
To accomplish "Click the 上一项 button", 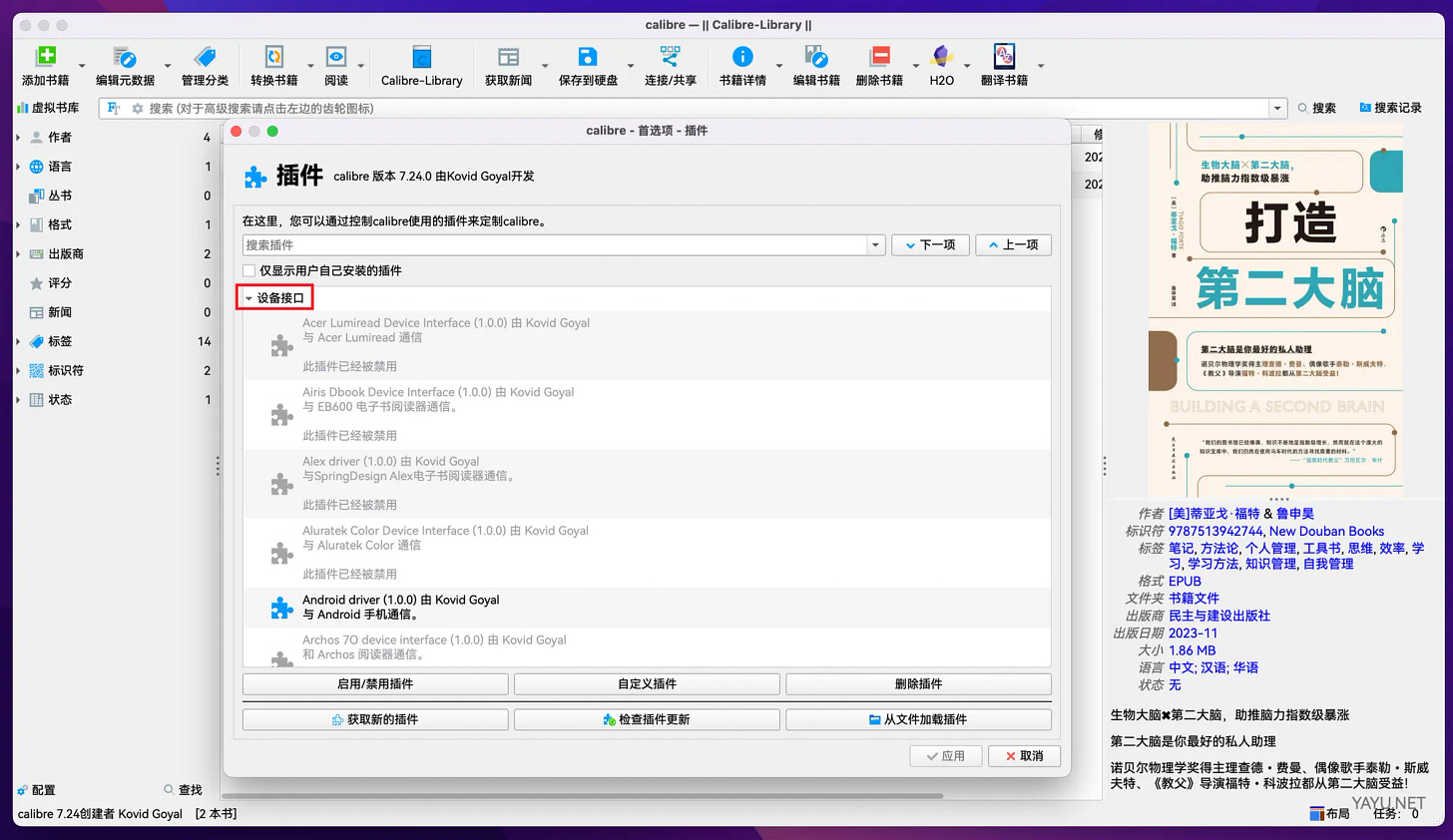I will 1013,245.
